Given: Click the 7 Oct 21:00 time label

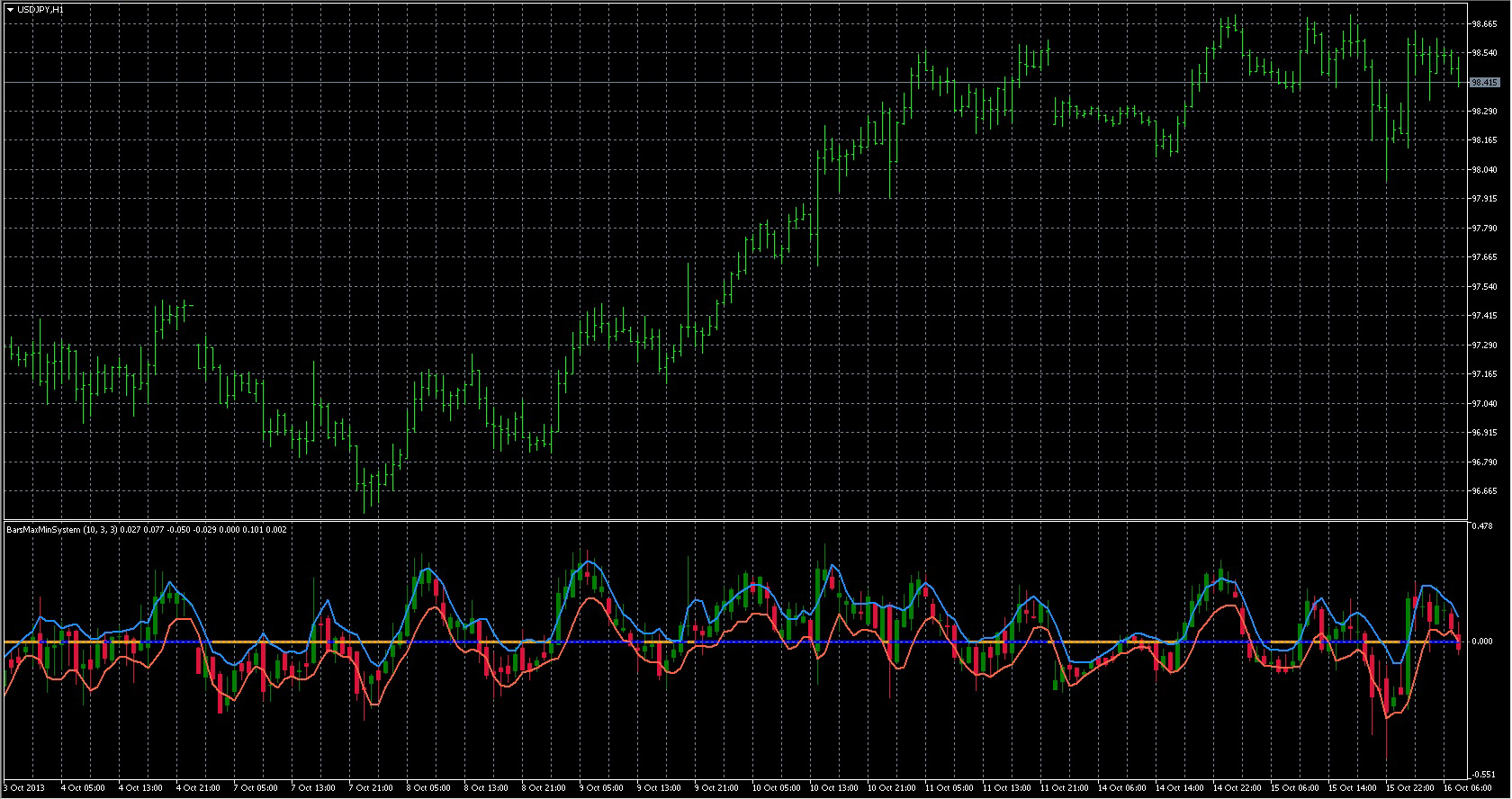Looking at the screenshot, I should coord(371,788).
